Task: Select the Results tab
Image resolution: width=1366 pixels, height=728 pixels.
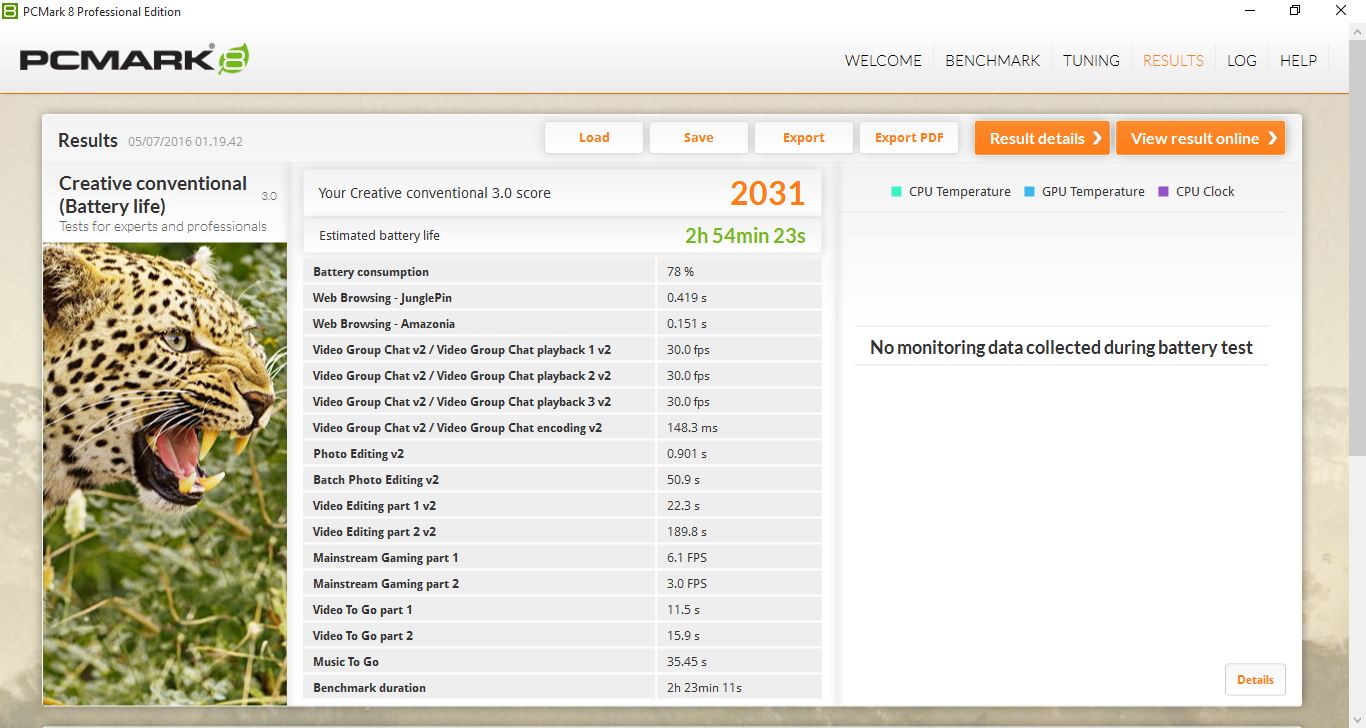Action: [1173, 60]
